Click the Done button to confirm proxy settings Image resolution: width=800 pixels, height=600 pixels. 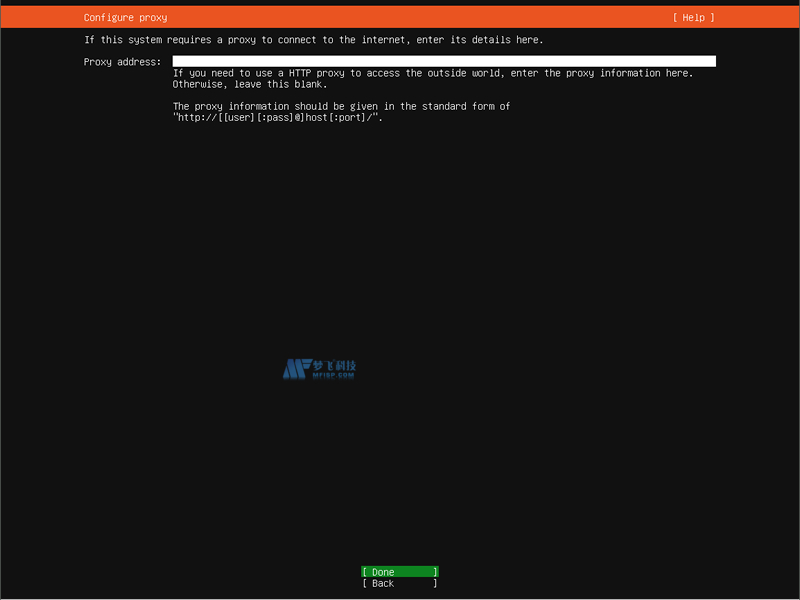click(399, 572)
